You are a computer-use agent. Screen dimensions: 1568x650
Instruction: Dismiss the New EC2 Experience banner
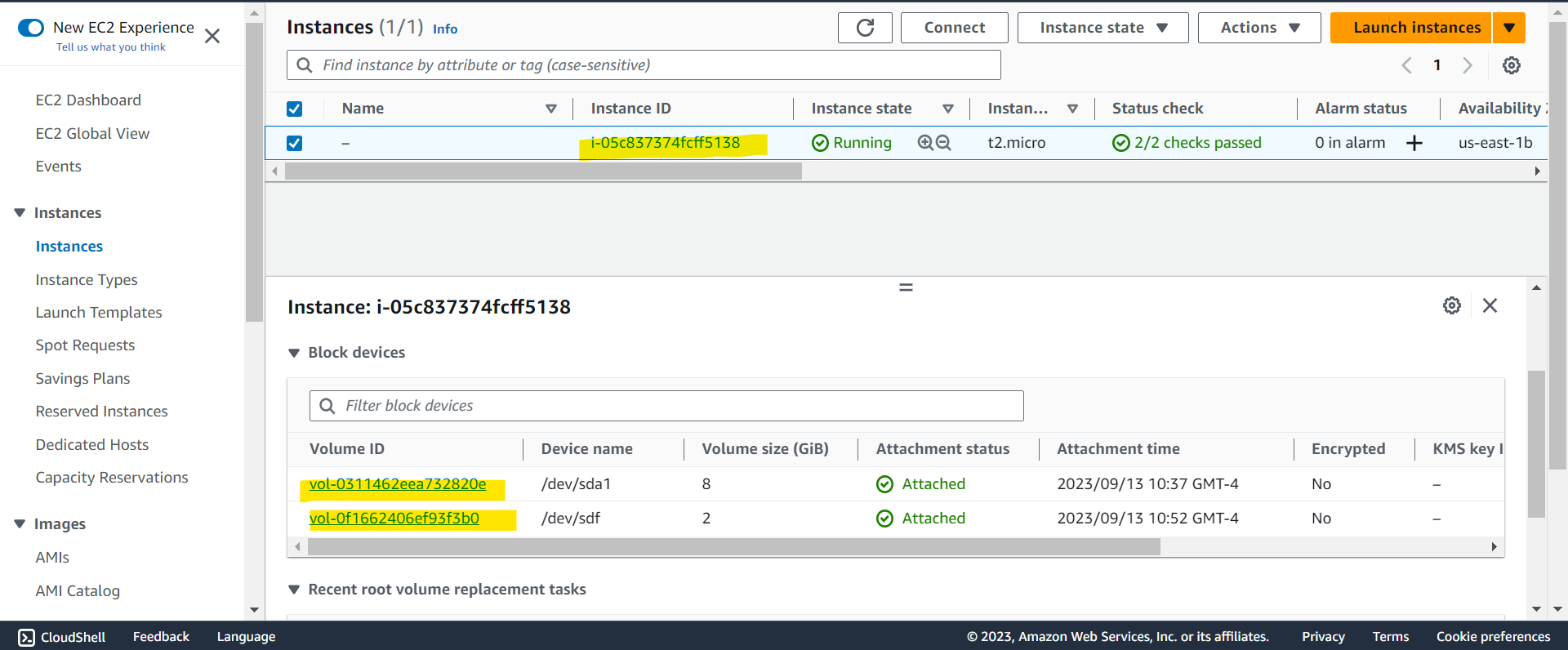[212, 36]
